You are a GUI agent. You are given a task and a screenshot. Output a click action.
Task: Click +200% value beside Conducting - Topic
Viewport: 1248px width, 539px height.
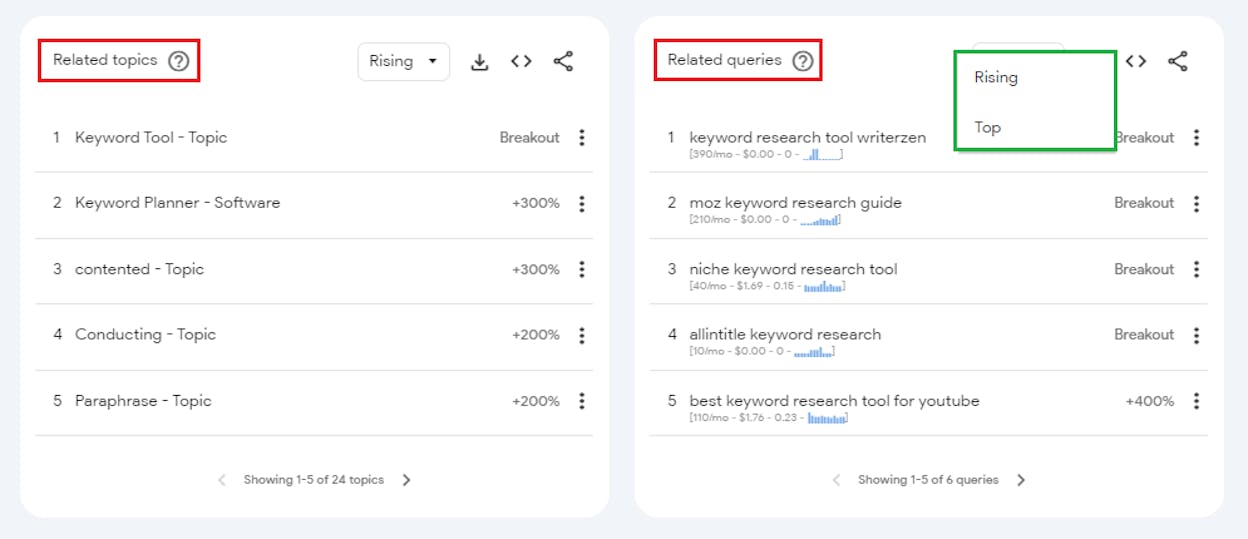click(x=536, y=335)
